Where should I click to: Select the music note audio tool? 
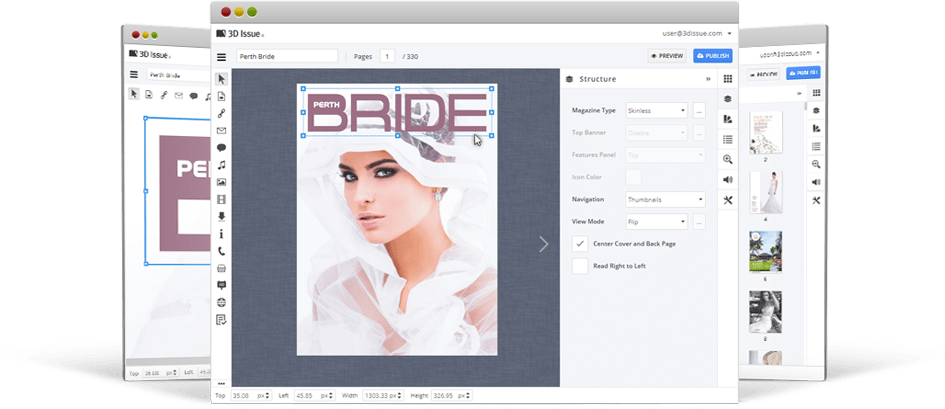(222, 164)
